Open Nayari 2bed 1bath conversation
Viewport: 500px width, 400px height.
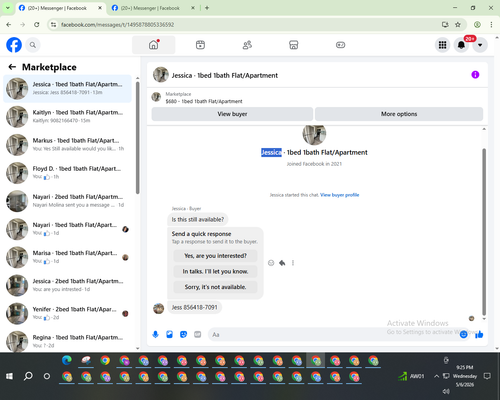coord(67,201)
